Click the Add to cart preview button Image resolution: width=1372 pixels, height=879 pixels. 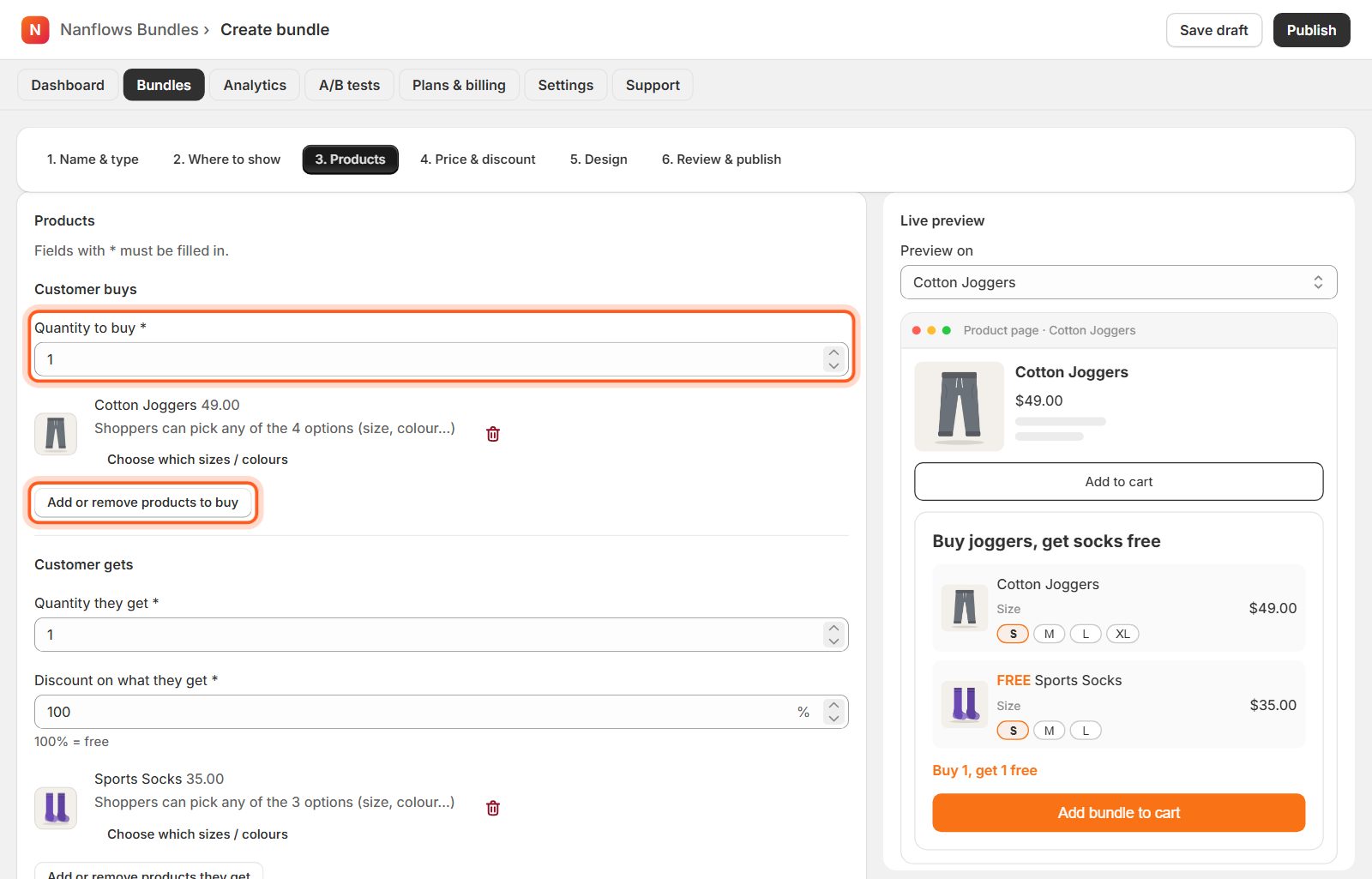[1118, 482]
